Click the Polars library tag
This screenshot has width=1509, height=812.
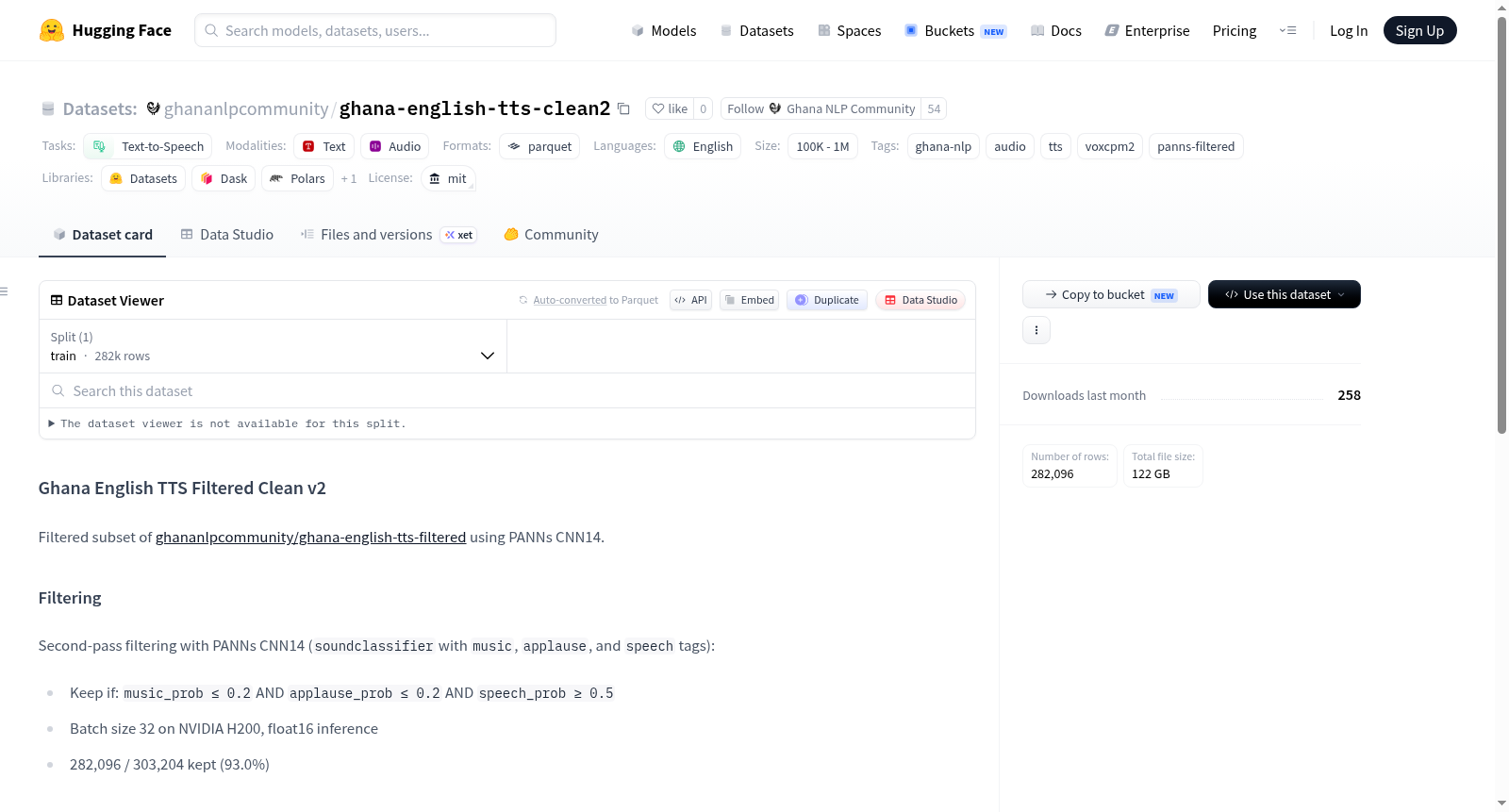[297, 178]
